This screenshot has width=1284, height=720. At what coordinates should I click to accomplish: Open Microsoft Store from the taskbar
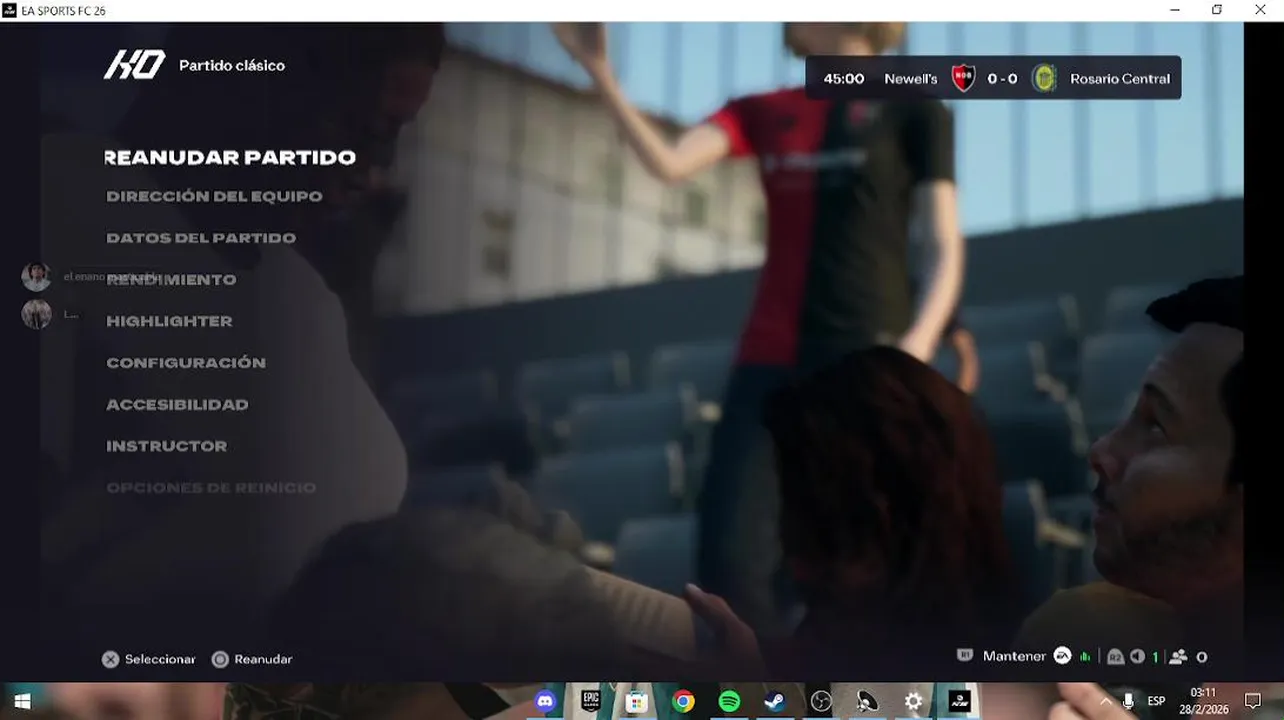[637, 702]
